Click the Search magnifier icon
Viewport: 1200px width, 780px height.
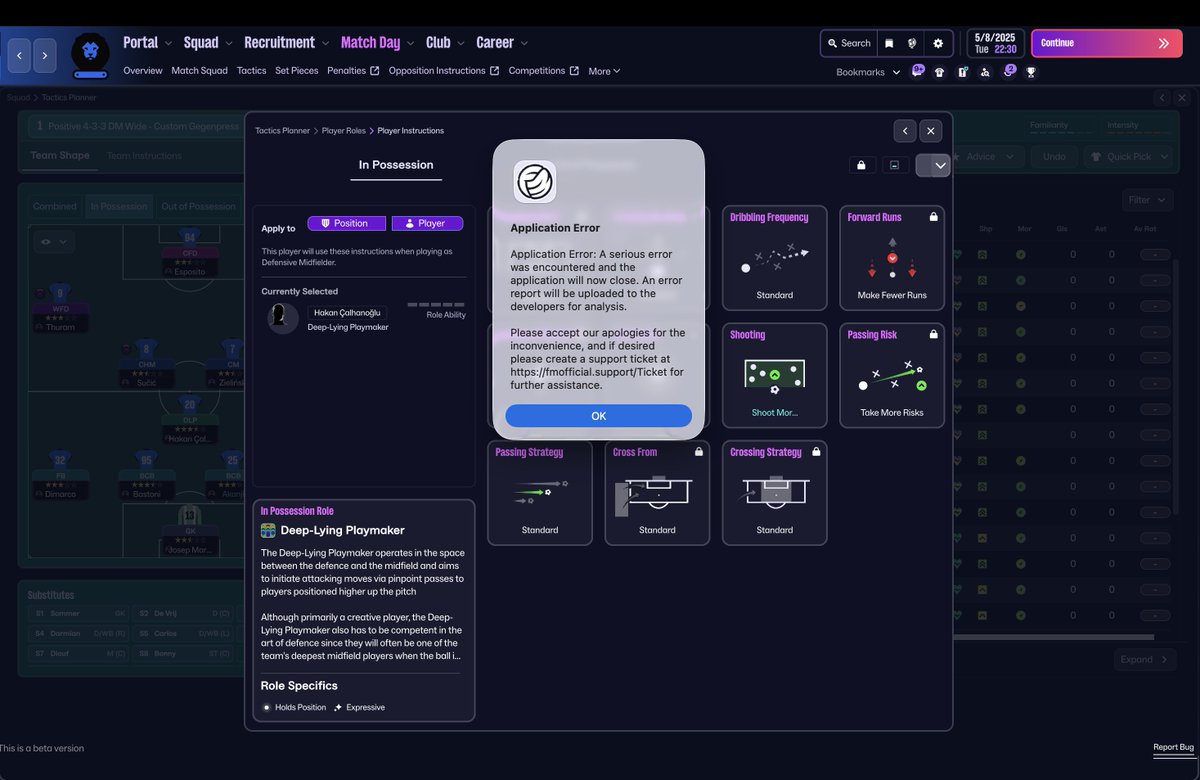coord(848,44)
